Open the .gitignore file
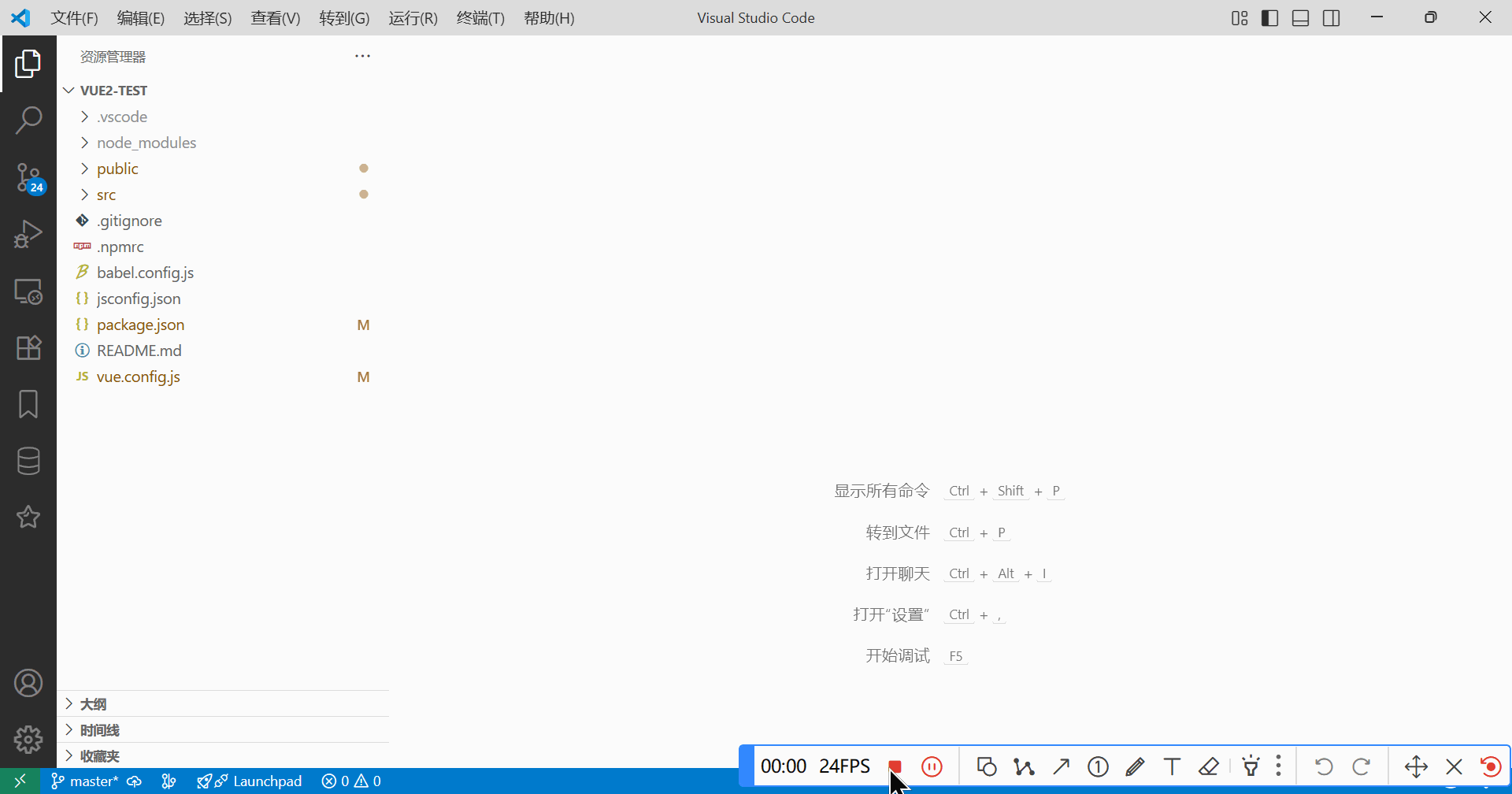 point(223,221)
